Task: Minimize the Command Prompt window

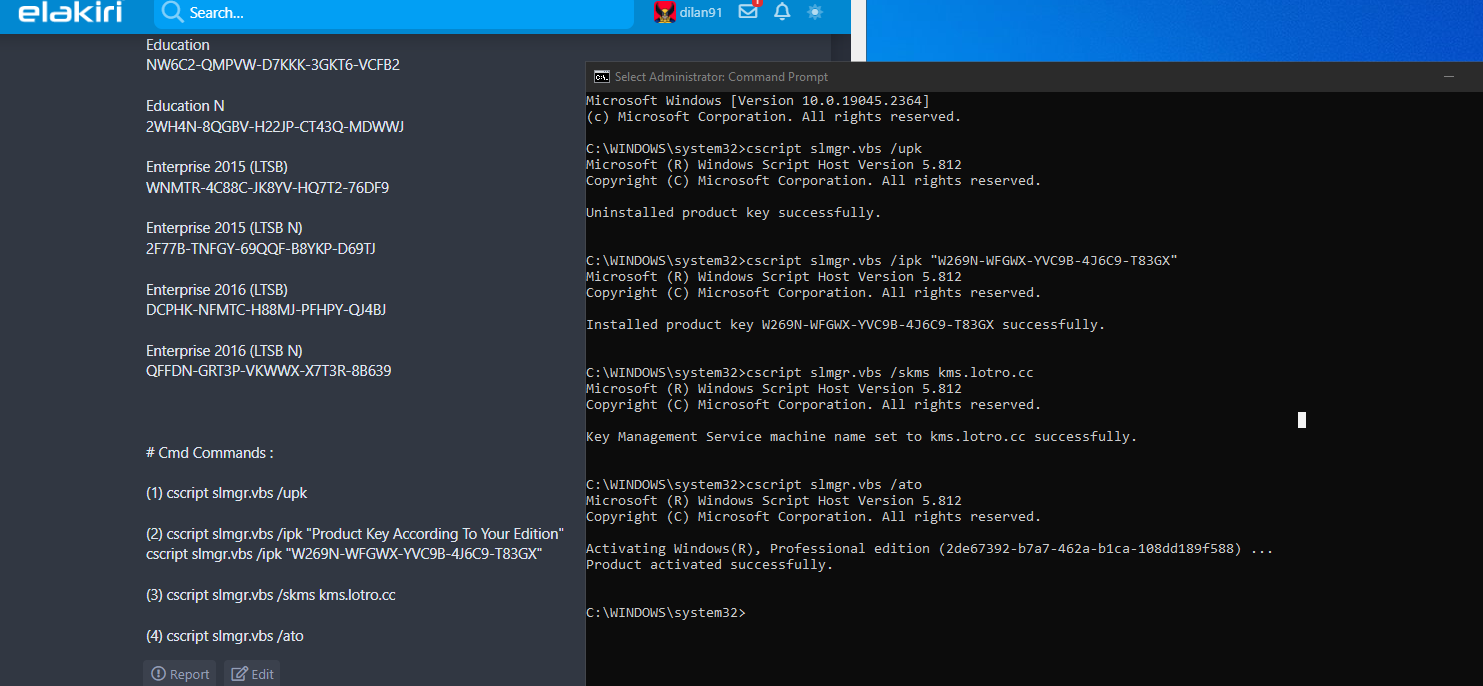Action: 1449,76
